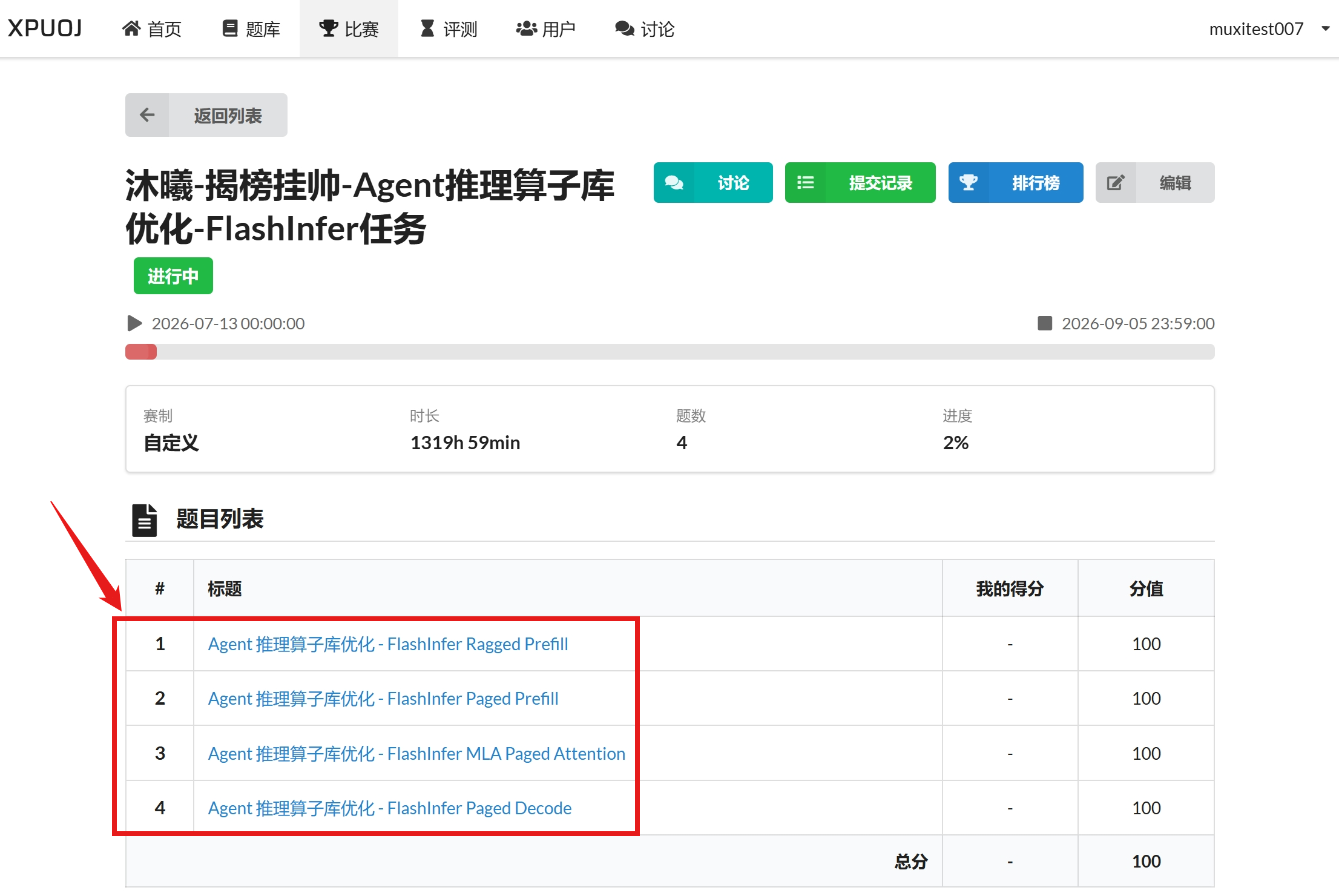Click the duration 1319h 59min

[x=465, y=443]
